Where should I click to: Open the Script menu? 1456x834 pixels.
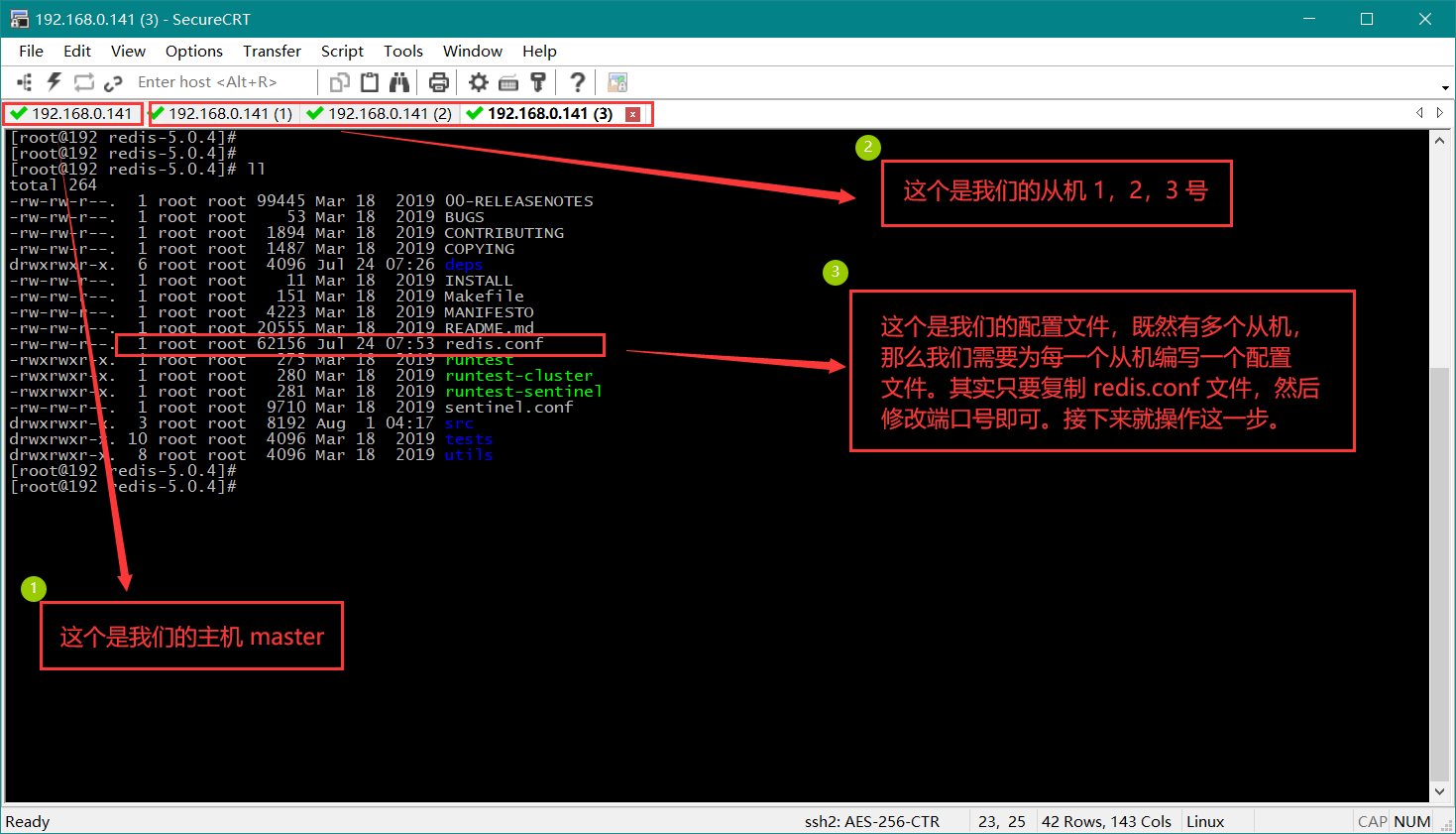tap(342, 52)
